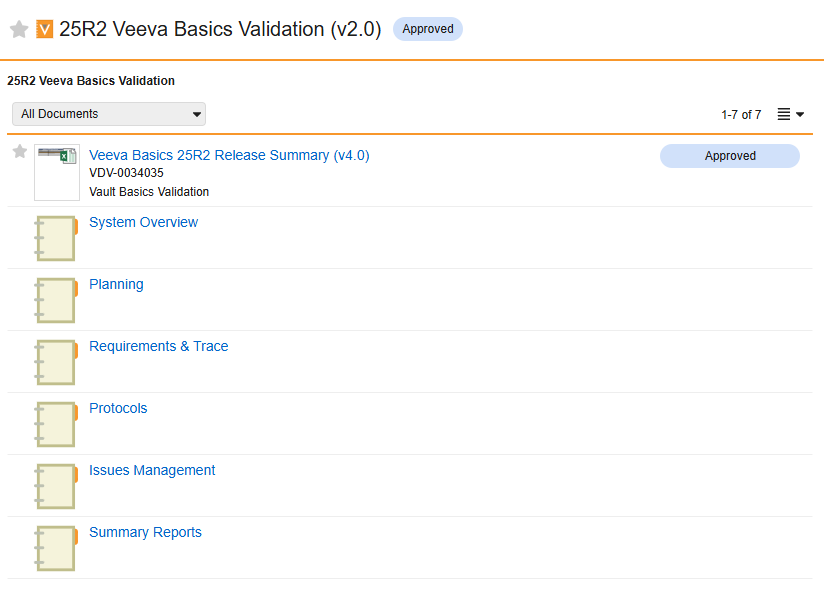The image size is (824, 592).
Task: Open the All Documents filter dropdown
Action: (109, 114)
